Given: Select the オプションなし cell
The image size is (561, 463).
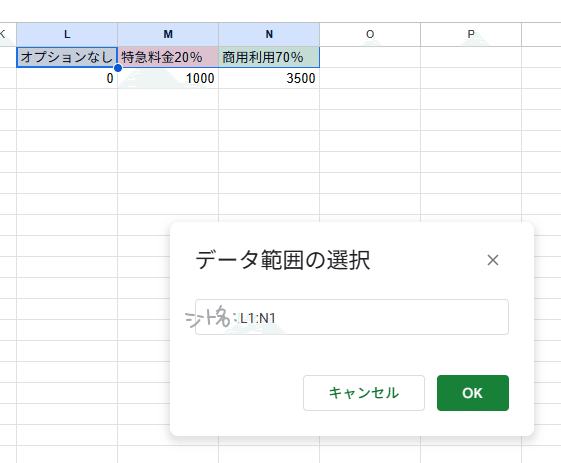Looking at the screenshot, I should tap(67, 57).
